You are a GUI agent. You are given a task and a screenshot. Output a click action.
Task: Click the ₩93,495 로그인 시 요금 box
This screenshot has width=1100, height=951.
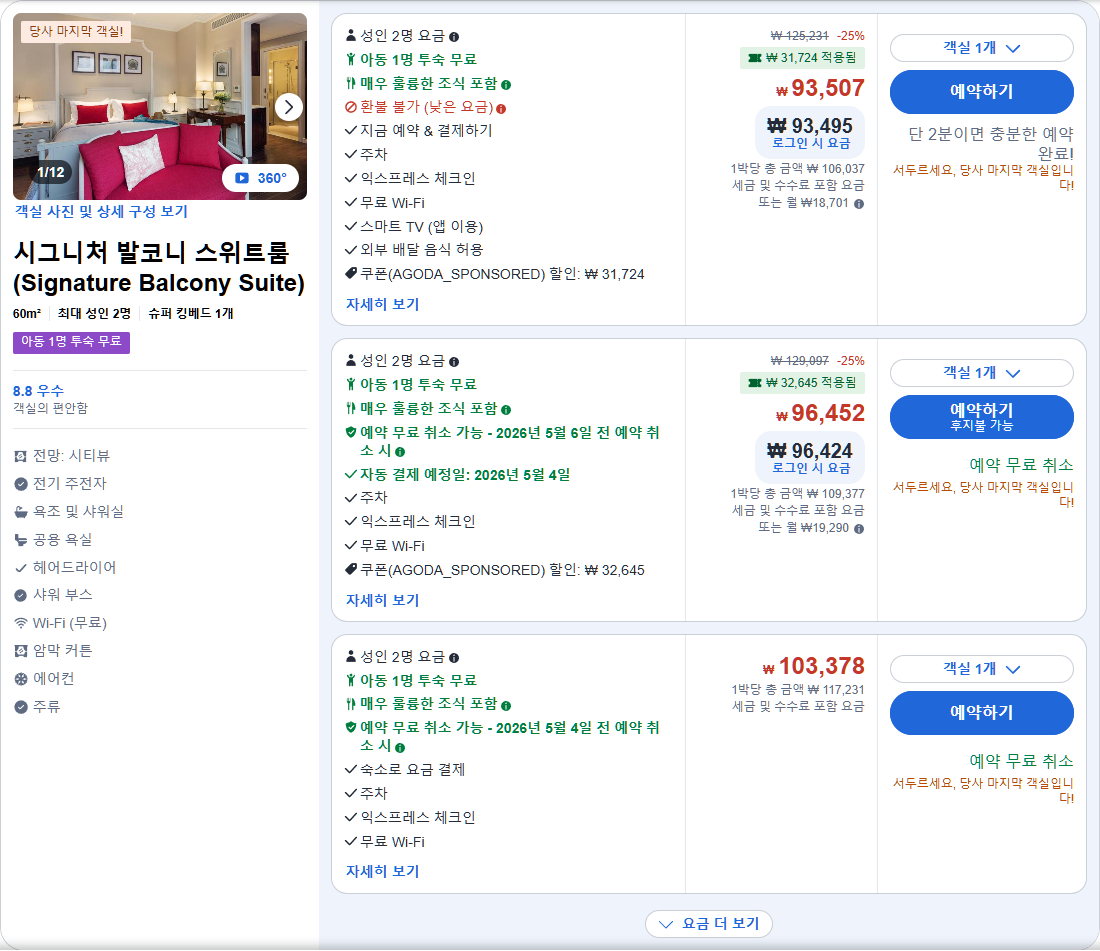(x=810, y=132)
